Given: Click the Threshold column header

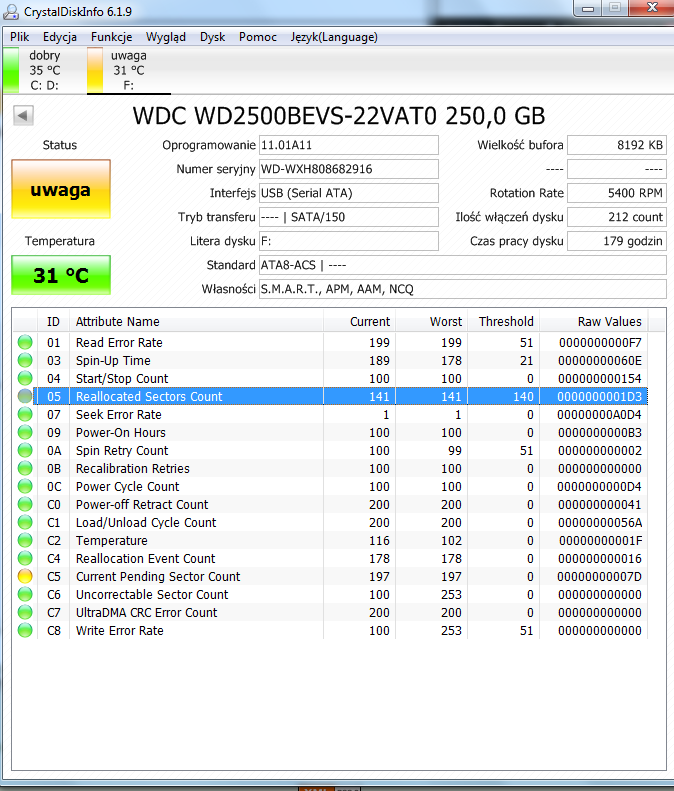Looking at the screenshot, I should click(x=503, y=321).
